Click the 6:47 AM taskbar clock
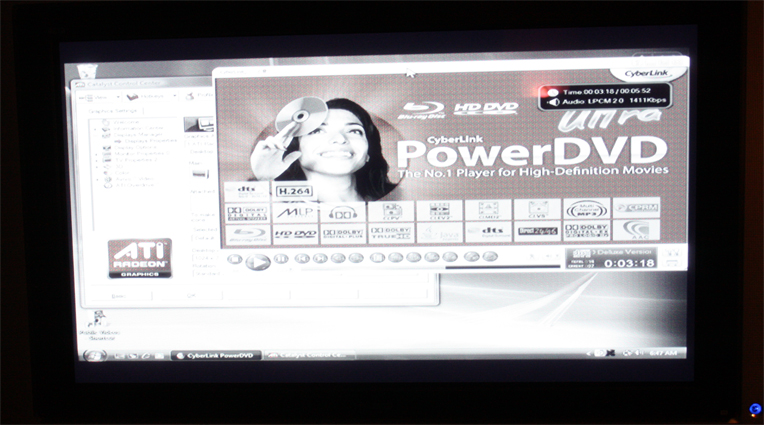 pyautogui.click(x=663, y=353)
